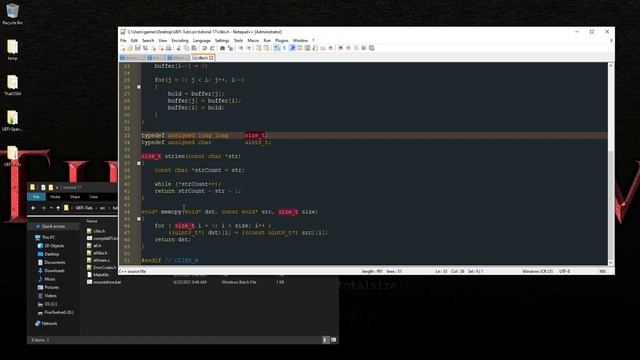640x360 pixels.
Task: Open Explorer recent locations dropdown arrow
Action: 51,208
